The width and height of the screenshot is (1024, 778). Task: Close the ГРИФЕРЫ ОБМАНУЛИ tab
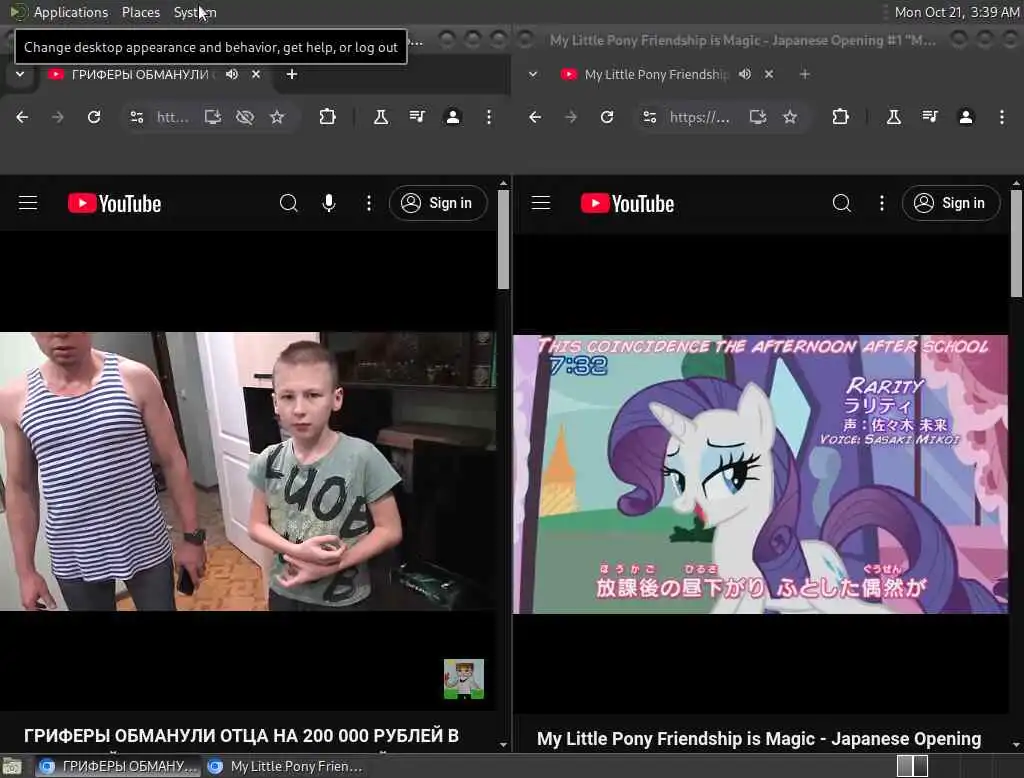pyautogui.click(x=256, y=74)
